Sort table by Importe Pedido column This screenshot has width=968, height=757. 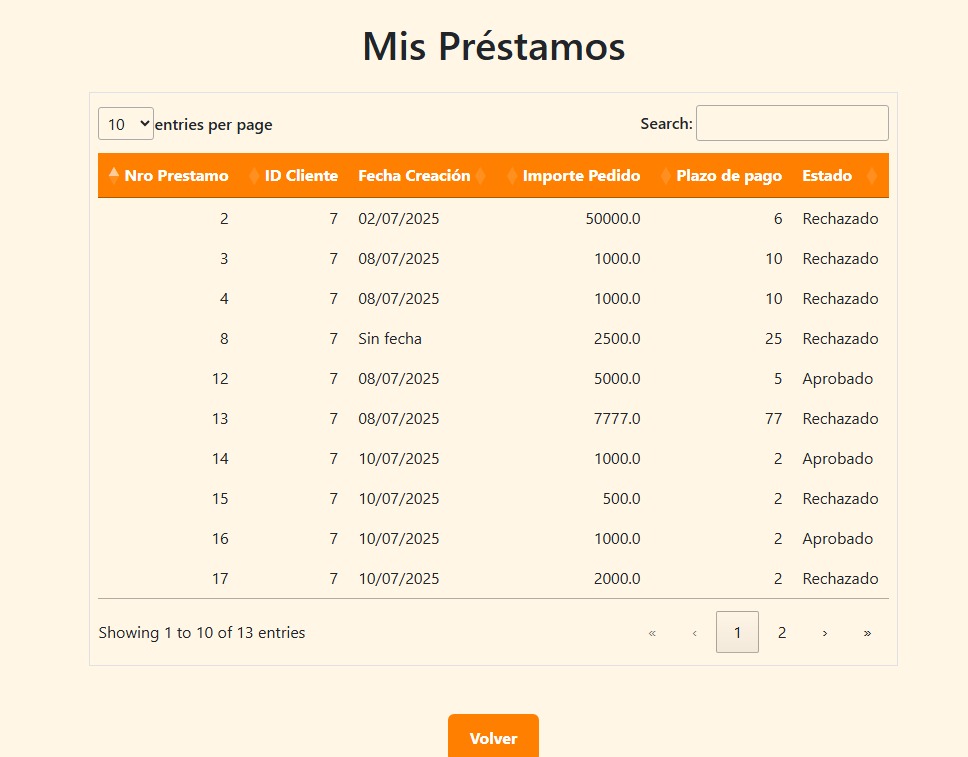point(581,176)
